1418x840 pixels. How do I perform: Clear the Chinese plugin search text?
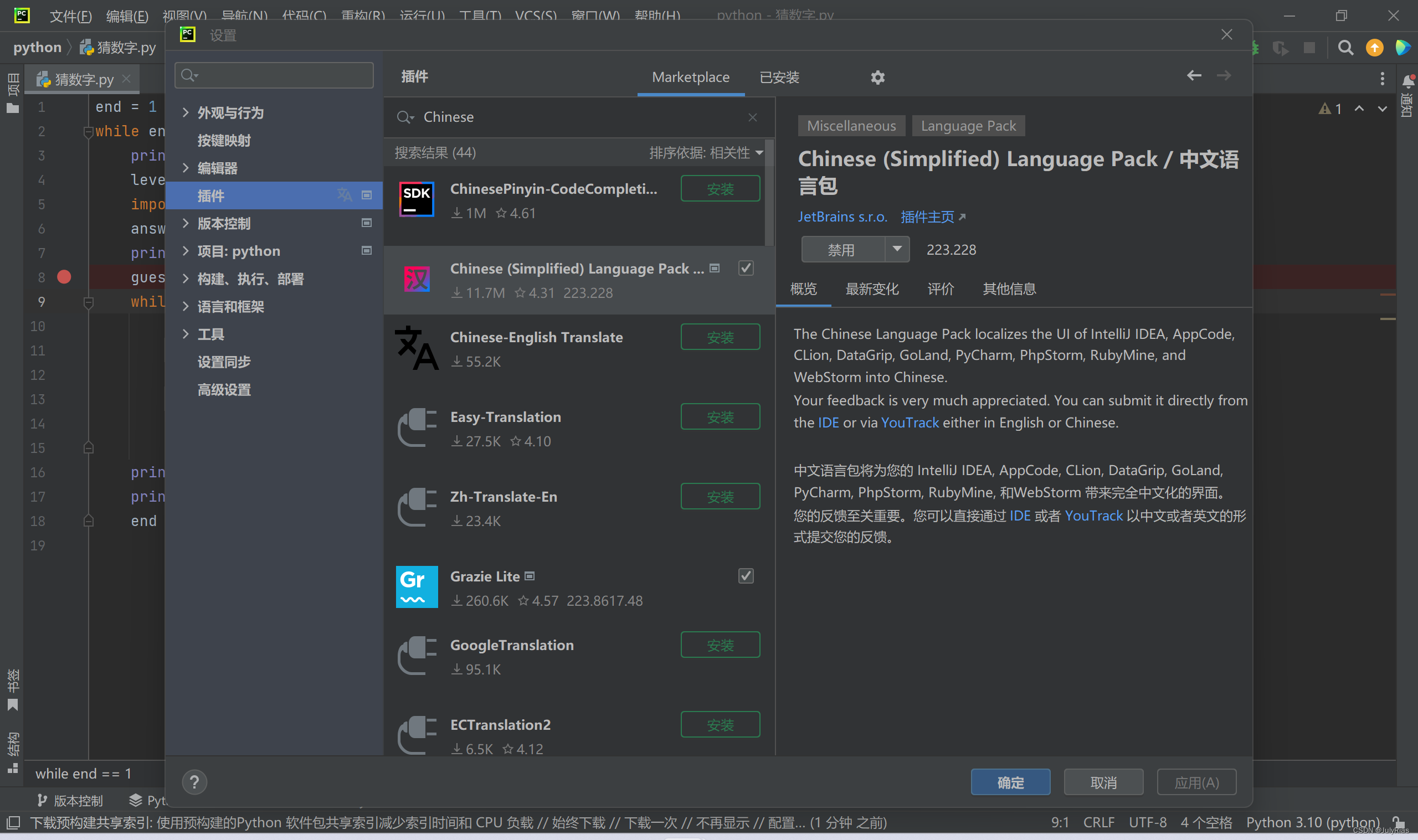tap(752, 117)
